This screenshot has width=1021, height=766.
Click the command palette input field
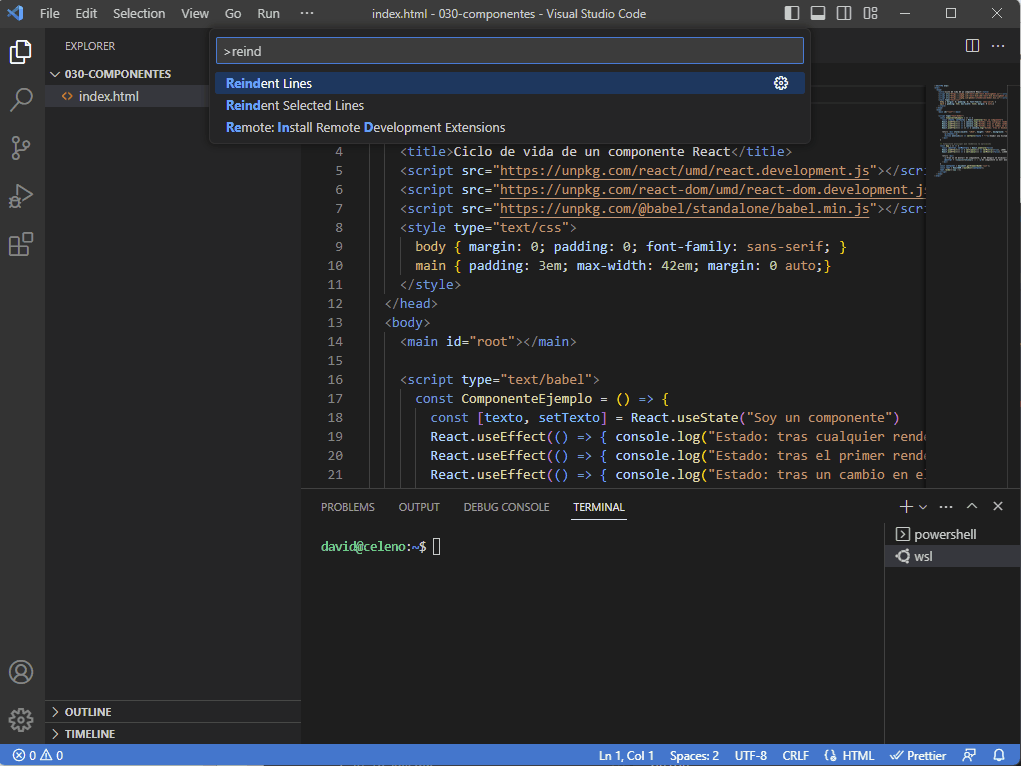click(510, 51)
